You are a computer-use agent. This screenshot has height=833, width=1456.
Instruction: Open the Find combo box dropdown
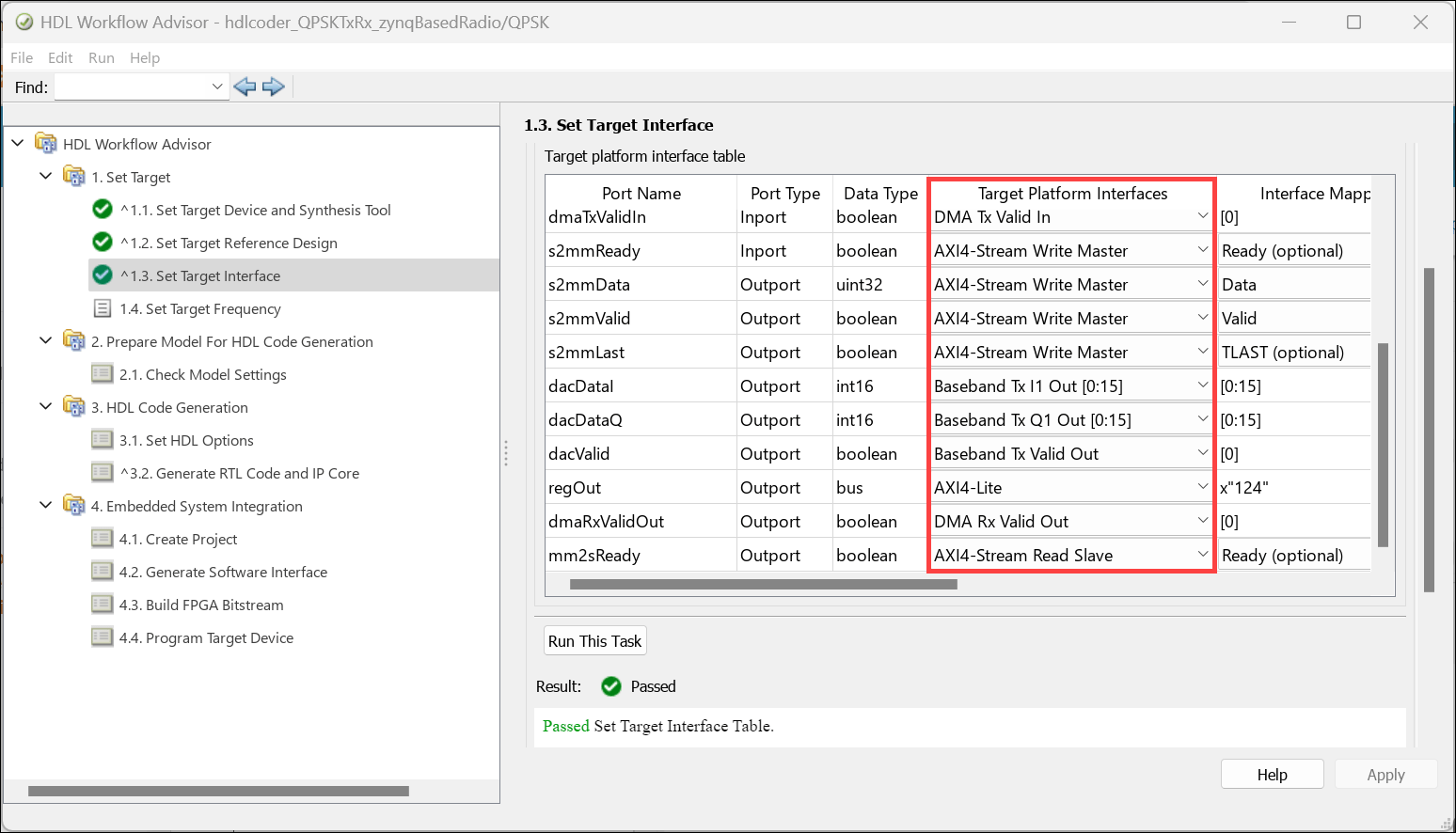pyautogui.click(x=217, y=87)
